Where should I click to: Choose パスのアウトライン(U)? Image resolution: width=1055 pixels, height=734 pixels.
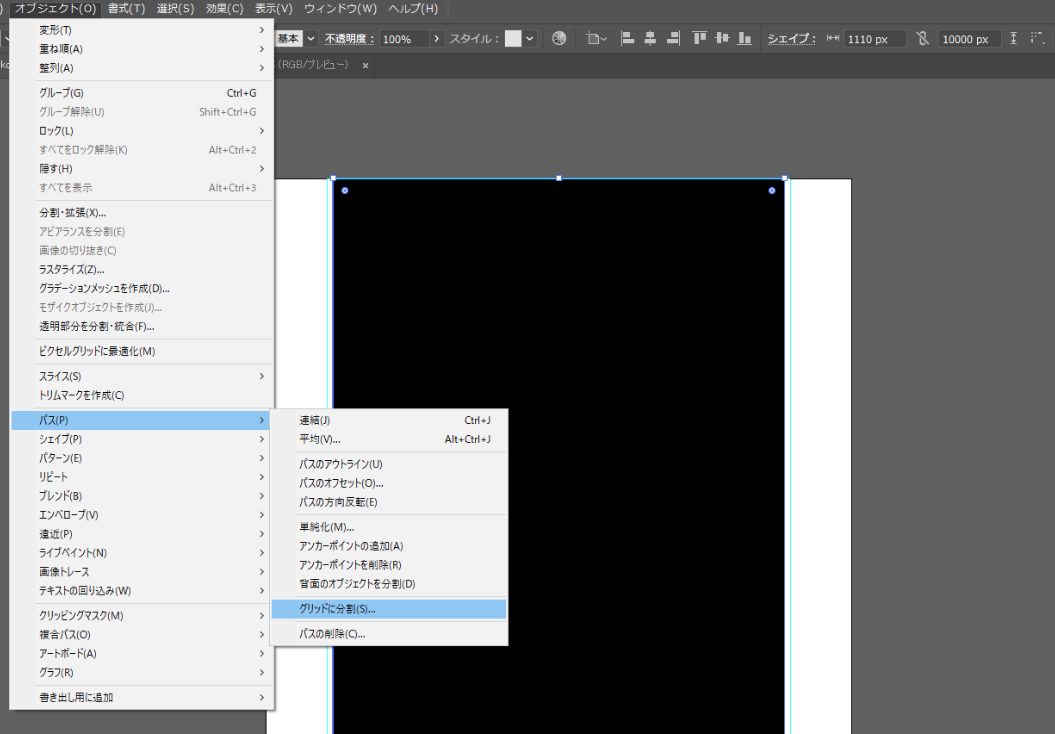pos(389,464)
